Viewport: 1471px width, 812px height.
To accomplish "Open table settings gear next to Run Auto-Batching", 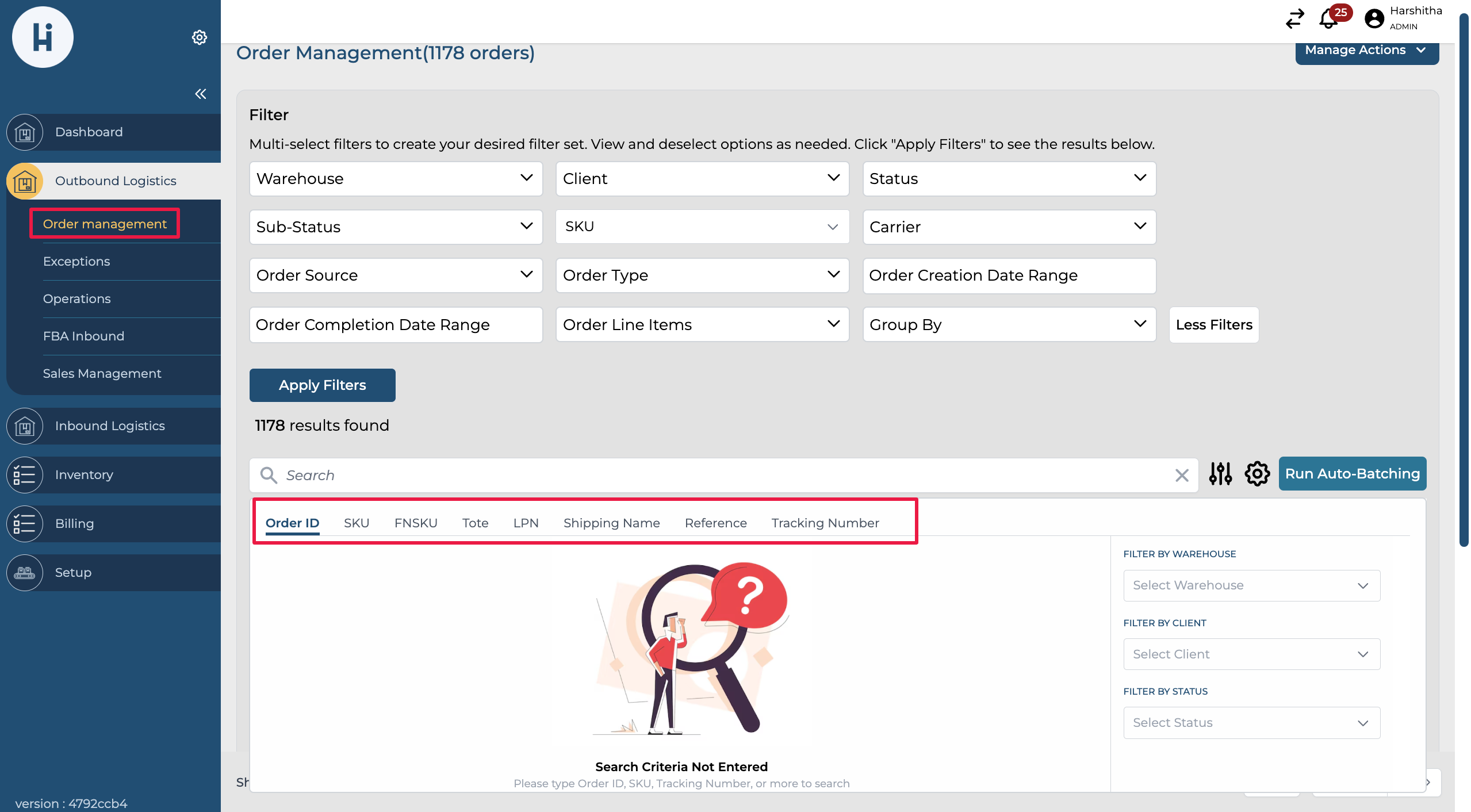I will tap(1257, 474).
